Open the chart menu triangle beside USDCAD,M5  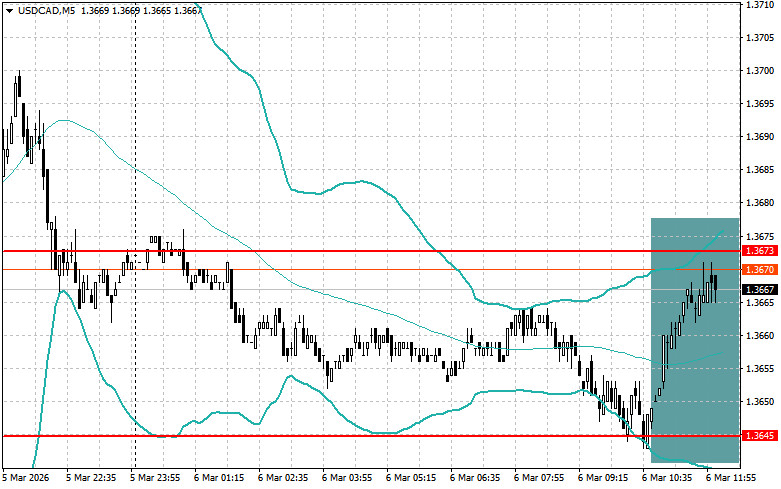(9, 10)
